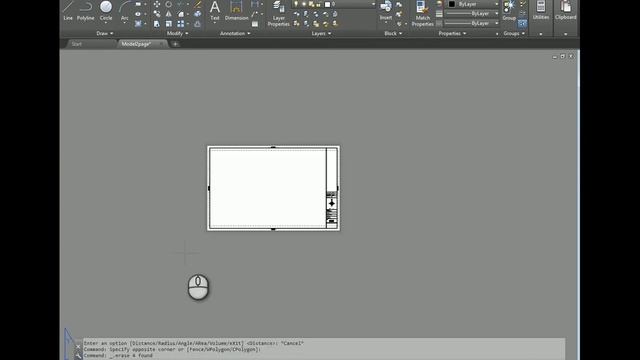The image size is (640, 360).
Task: Click the Linear dimension icon
Action: pos(255,4)
